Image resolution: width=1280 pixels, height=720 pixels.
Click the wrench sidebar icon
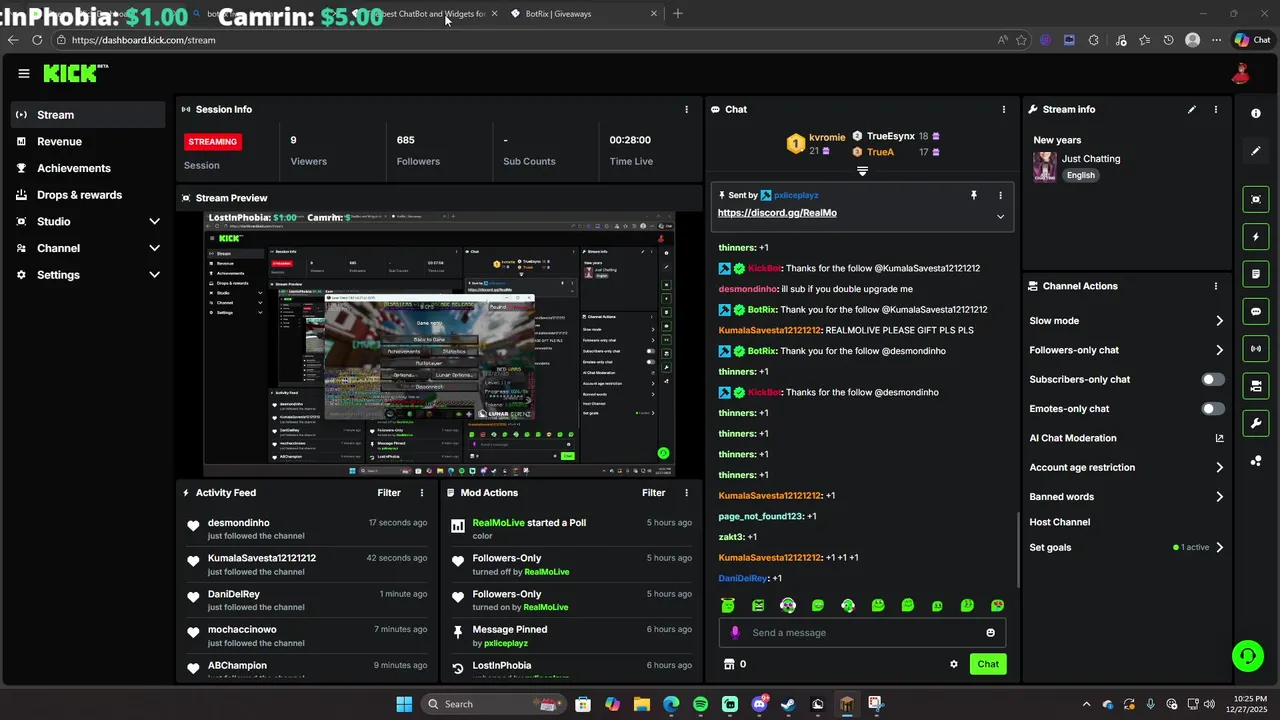pyautogui.click(x=1256, y=423)
